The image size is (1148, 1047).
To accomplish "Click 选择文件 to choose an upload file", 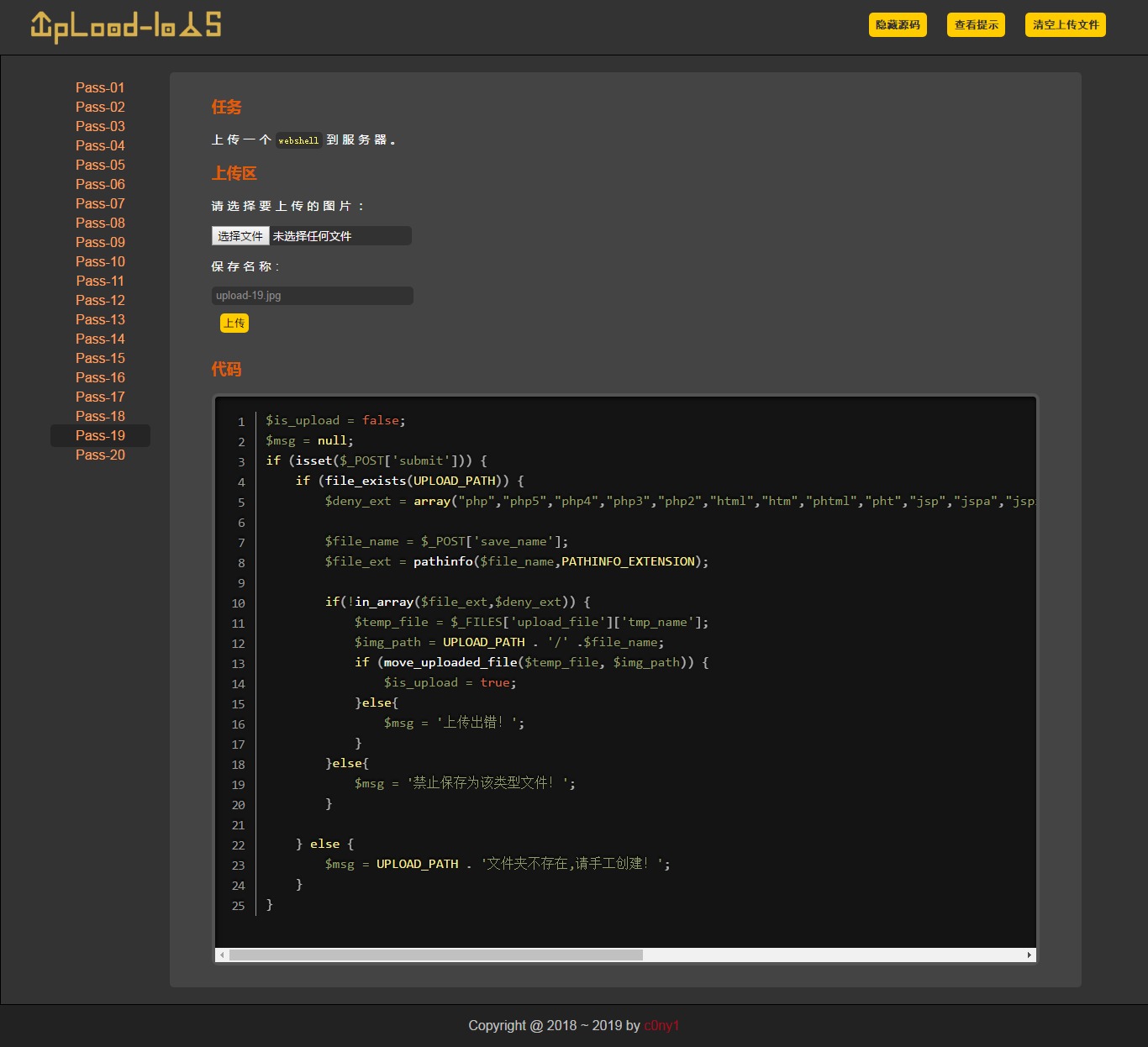I will [240, 236].
